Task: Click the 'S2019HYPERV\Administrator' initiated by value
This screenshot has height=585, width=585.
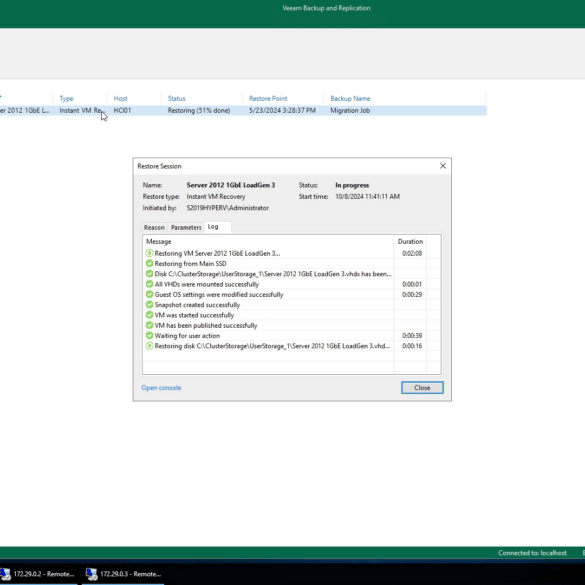Action: (228, 208)
